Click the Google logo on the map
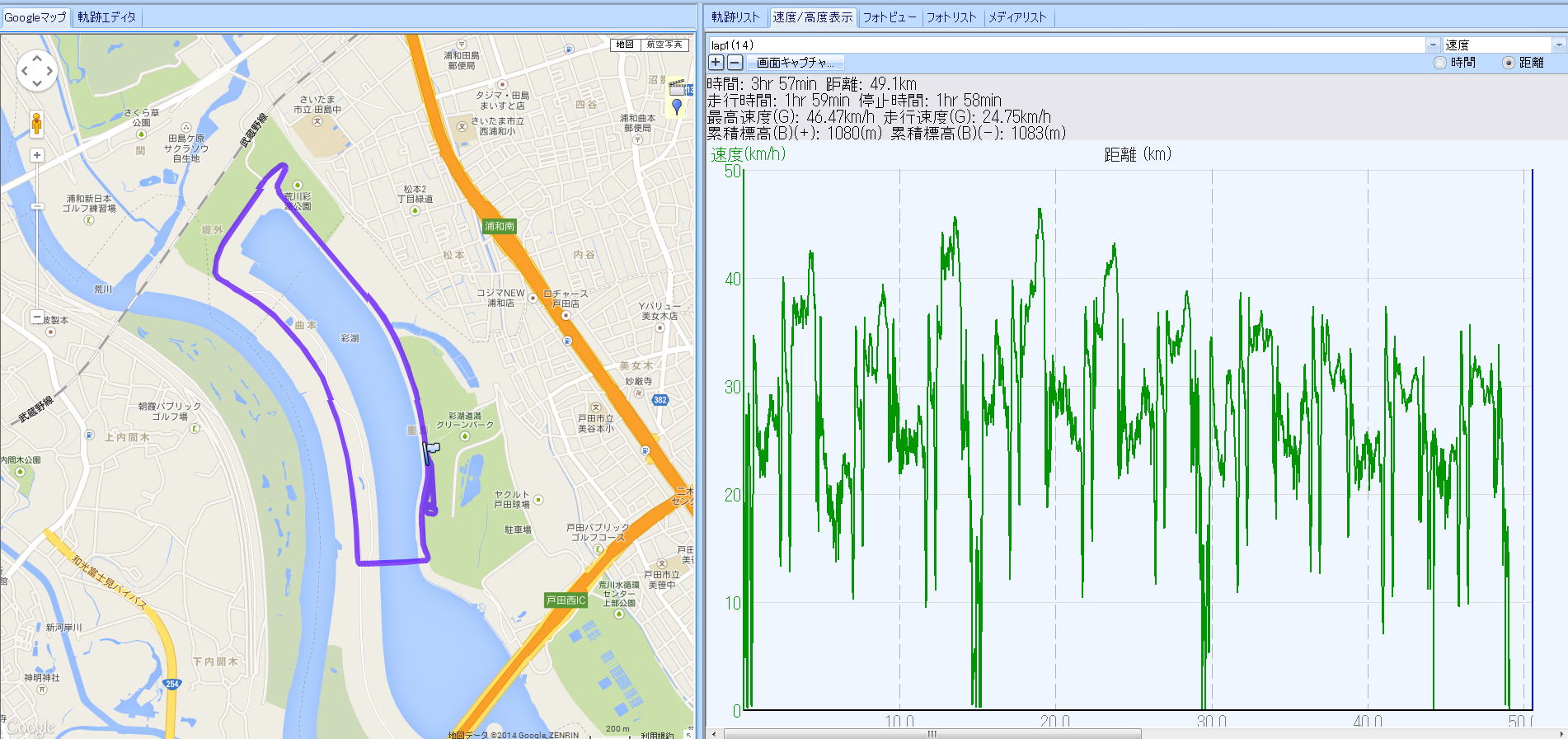The image size is (1568, 739). point(30,727)
